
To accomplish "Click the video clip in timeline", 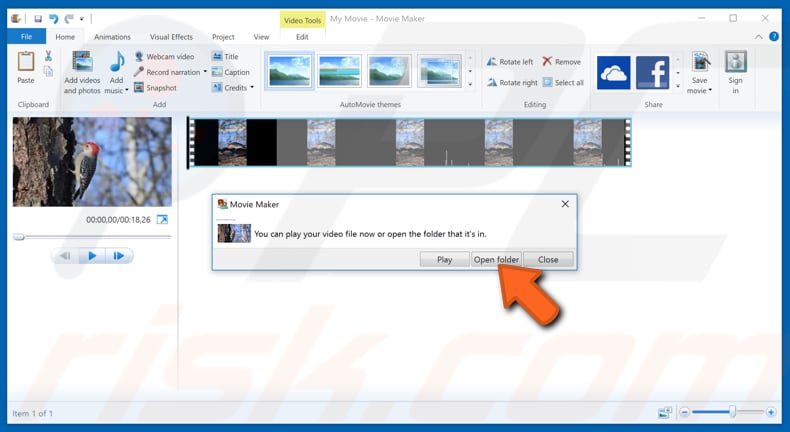I will (409, 142).
